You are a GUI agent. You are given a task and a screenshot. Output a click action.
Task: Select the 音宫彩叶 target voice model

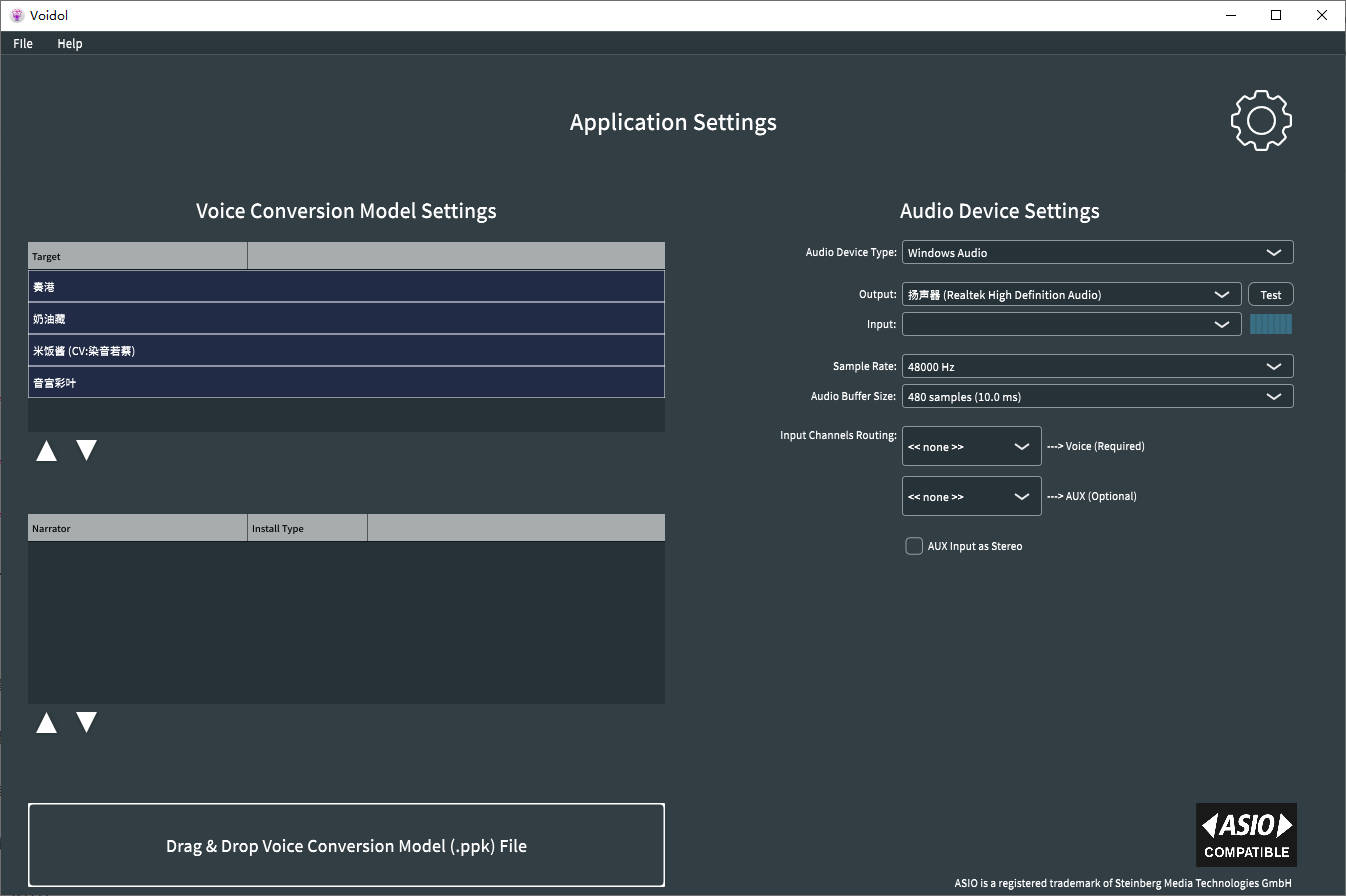point(346,383)
